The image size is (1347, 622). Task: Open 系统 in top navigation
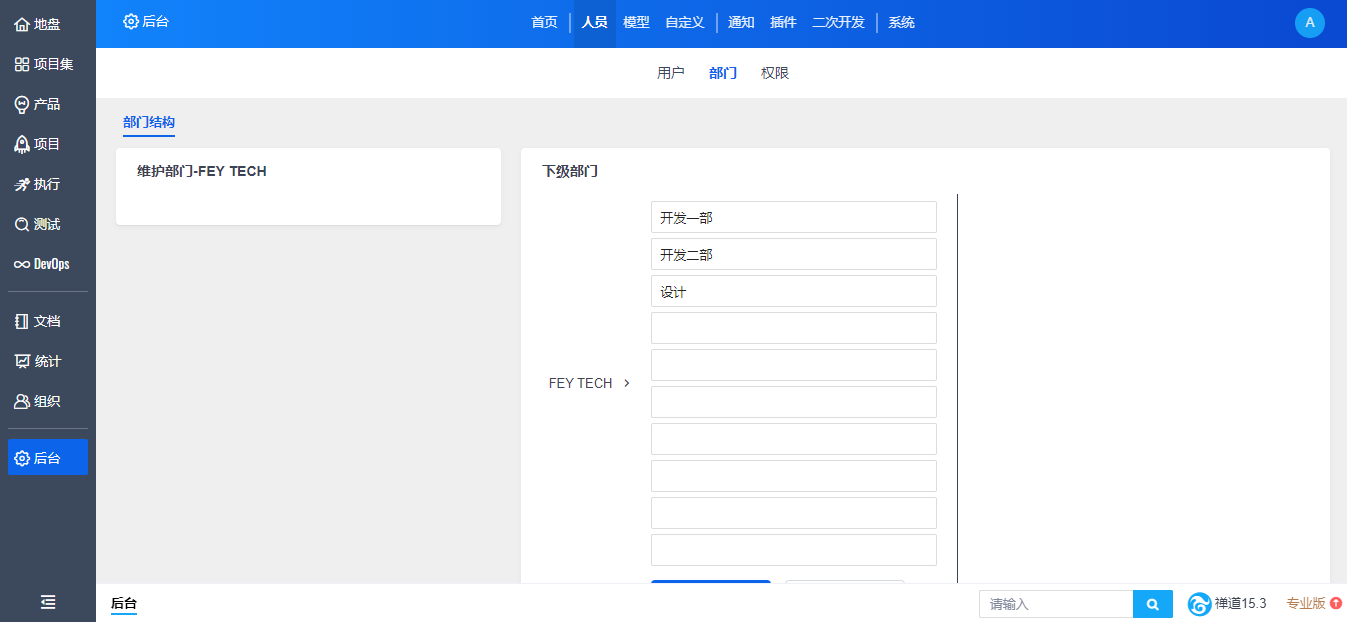(901, 22)
